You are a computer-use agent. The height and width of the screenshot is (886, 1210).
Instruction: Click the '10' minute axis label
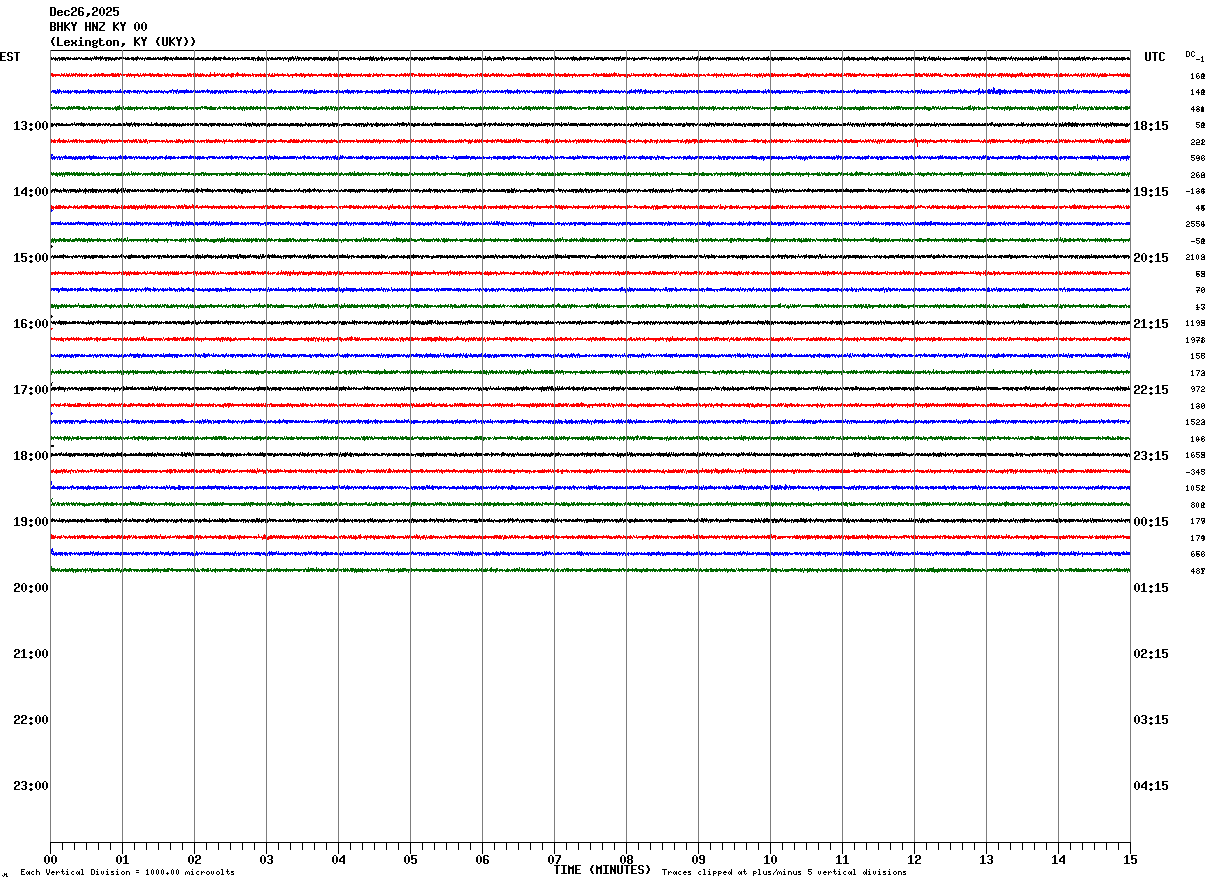point(770,860)
